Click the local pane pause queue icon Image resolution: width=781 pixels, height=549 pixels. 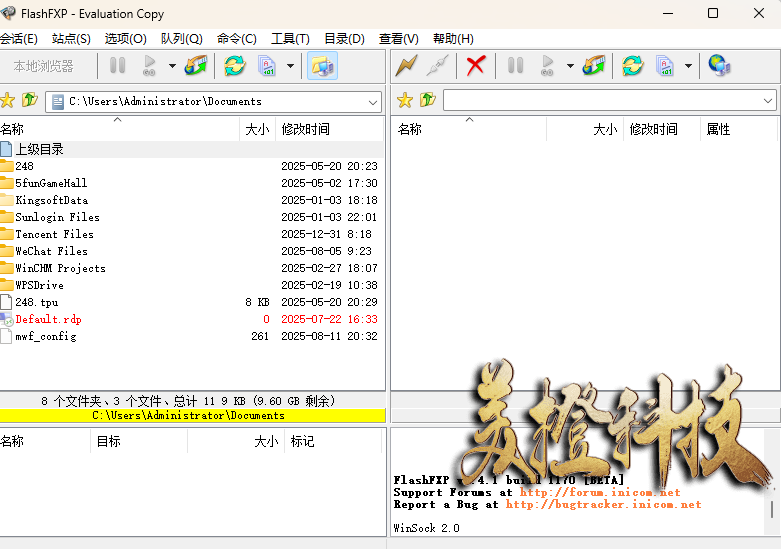click(x=118, y=65)
